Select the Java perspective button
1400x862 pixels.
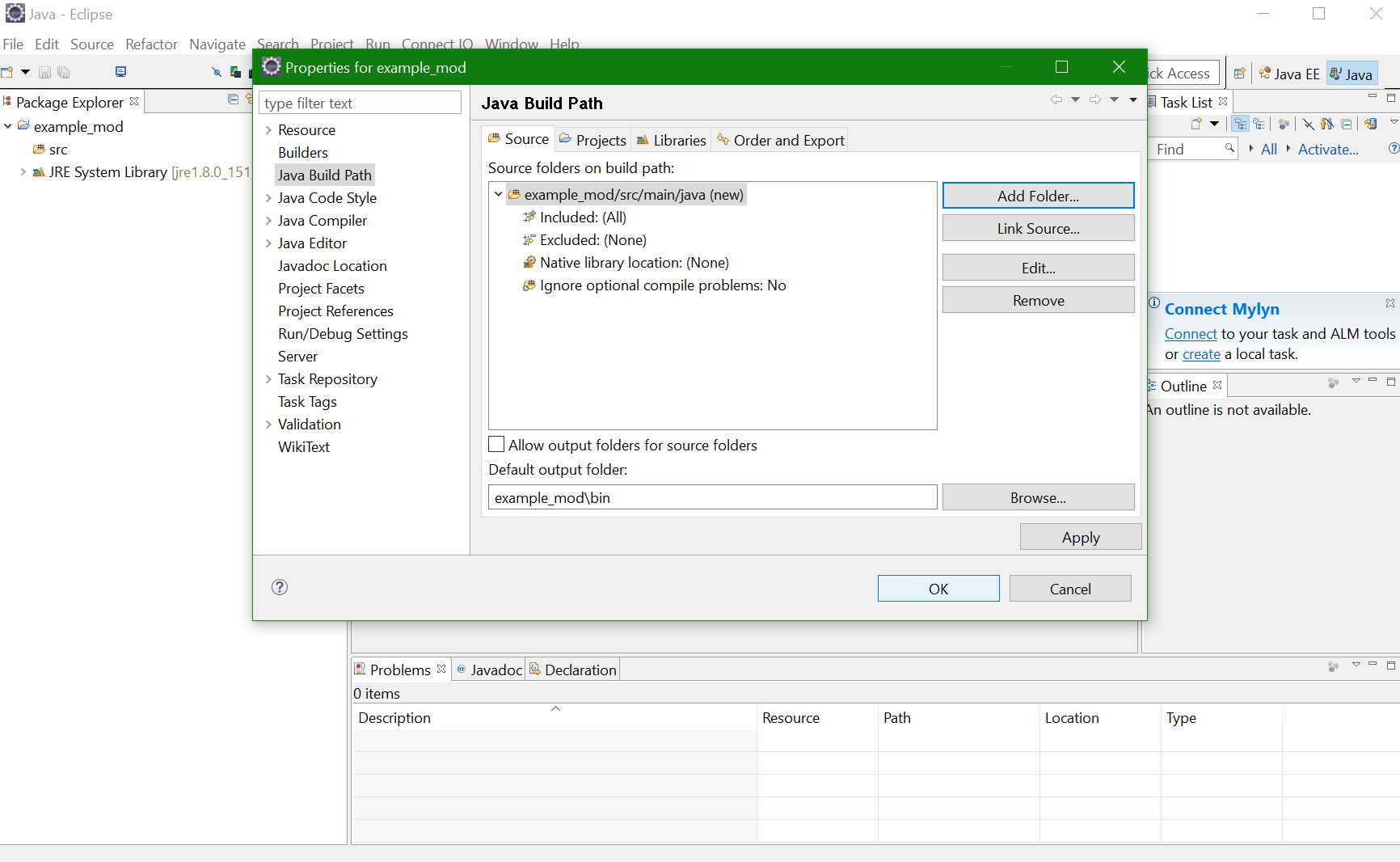coord(1352,74)
